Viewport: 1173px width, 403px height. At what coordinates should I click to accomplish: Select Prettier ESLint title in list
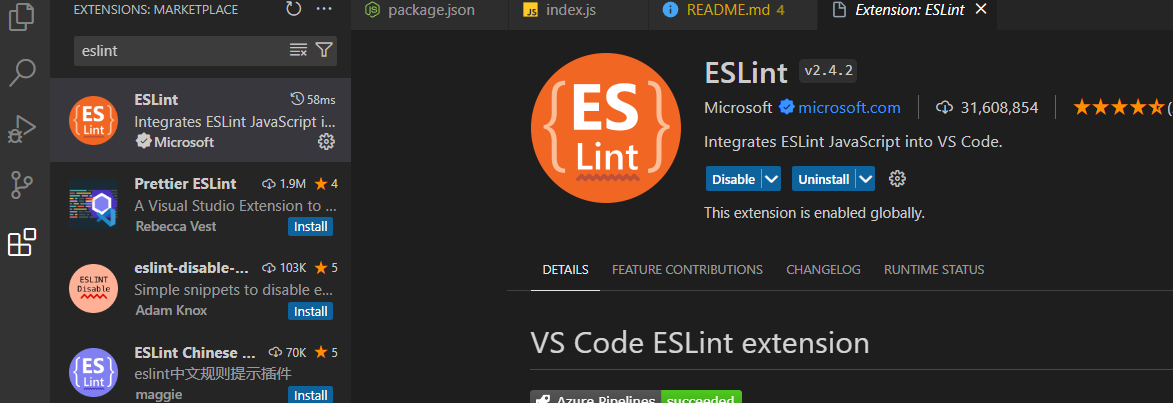[x=185, y=184]
